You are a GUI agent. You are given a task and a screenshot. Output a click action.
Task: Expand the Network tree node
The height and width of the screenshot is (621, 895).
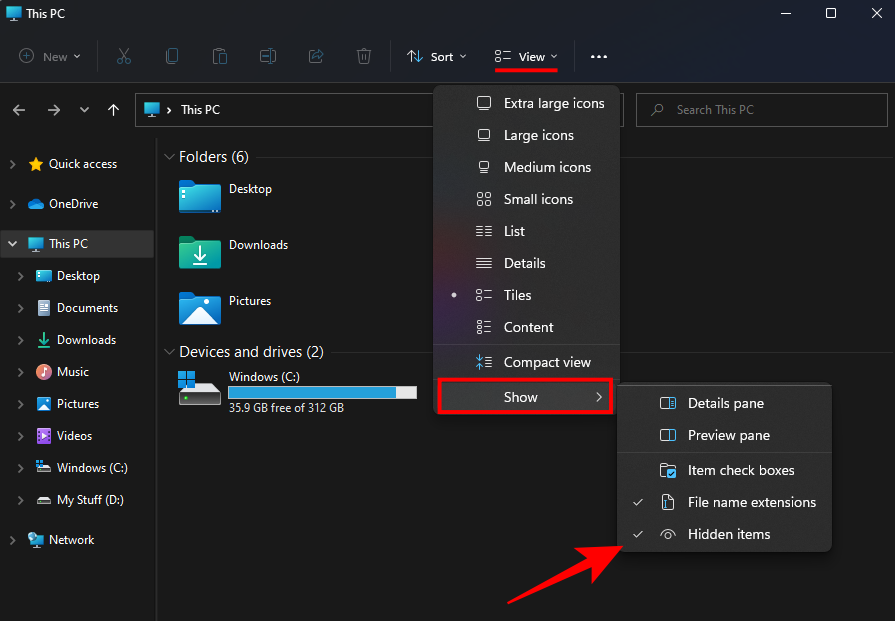[x=12, y=540]
